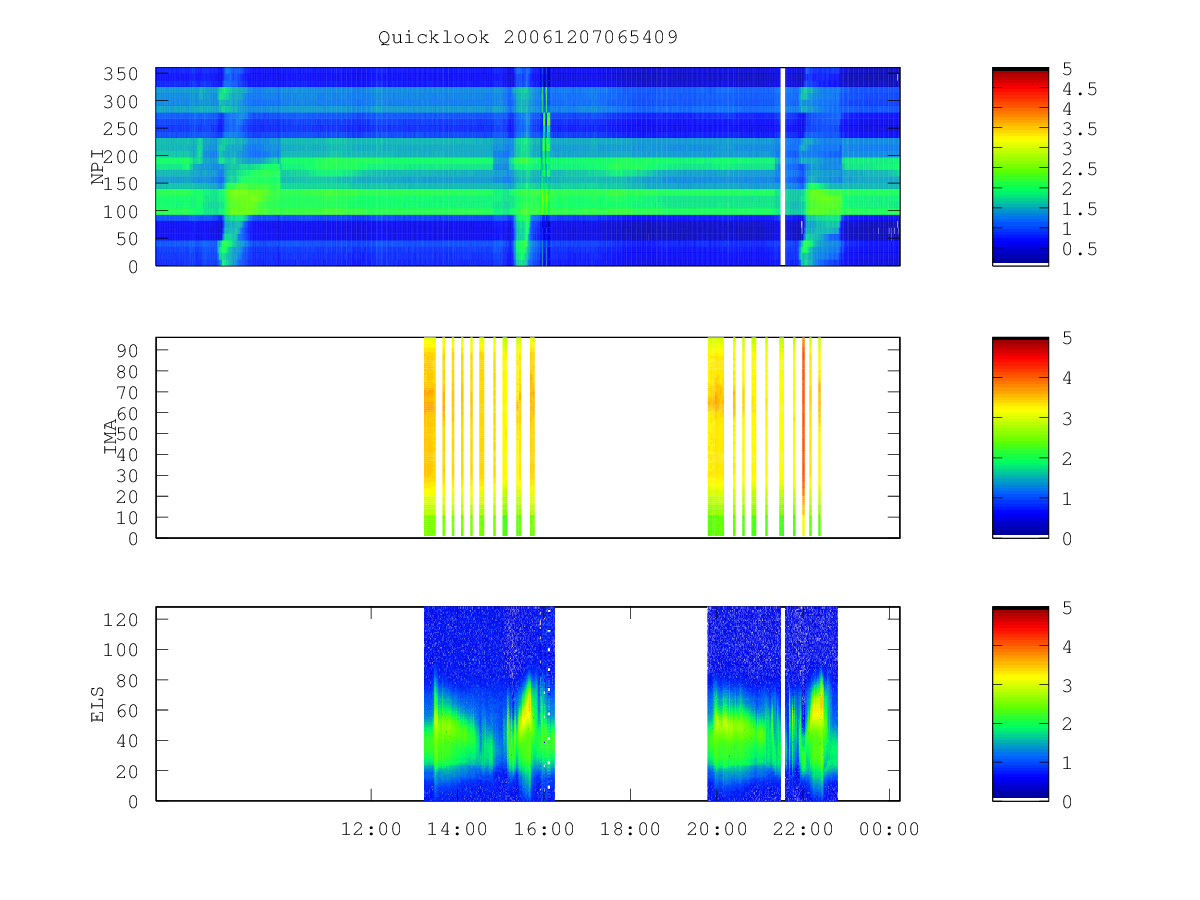
Task: Click the ELS data block between 13:00 and 16:00
Action: click(x=489, y=704)
